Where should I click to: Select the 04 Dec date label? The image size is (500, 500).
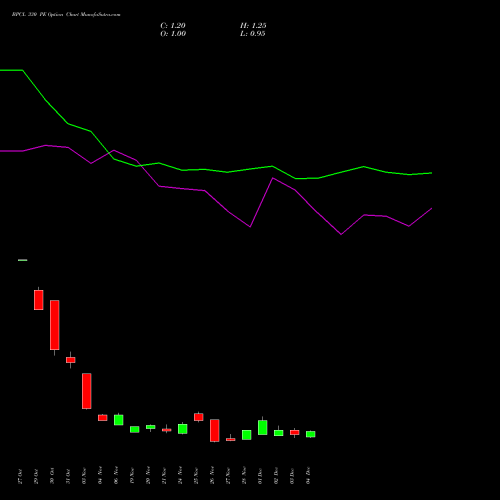tap(308, 476)
